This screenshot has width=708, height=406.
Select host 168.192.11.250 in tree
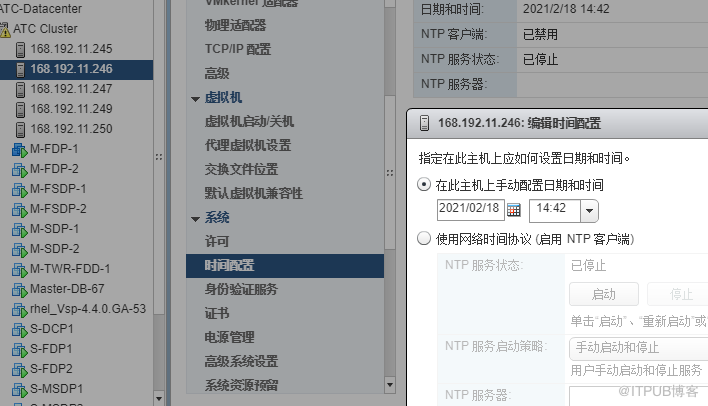(x=71, y=129)
